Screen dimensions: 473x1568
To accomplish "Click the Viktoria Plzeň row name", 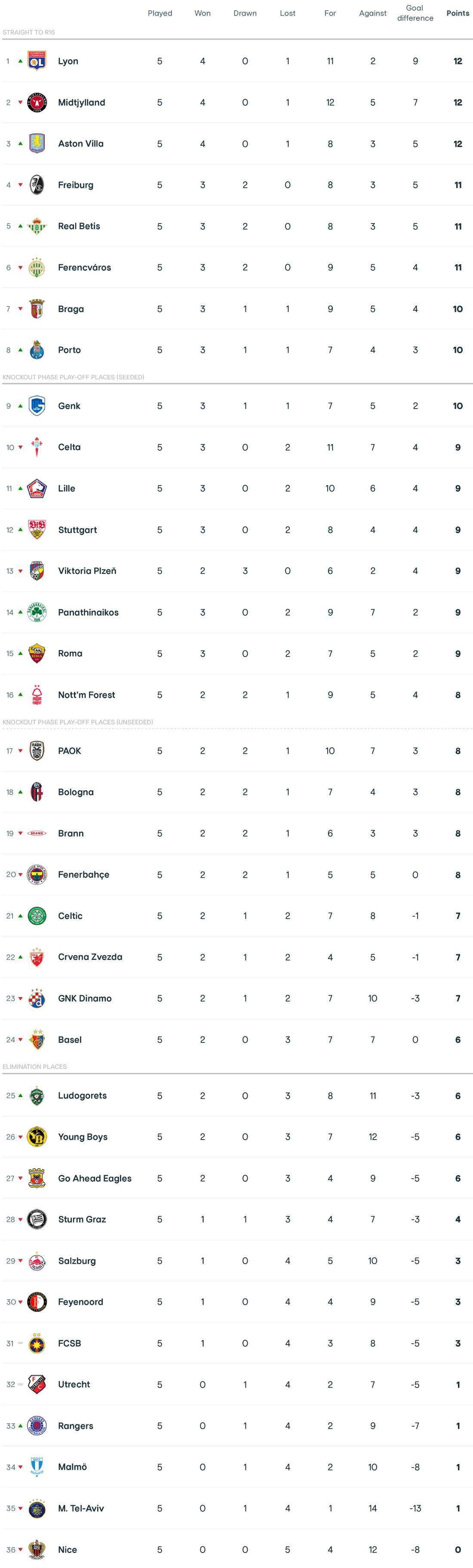I will point(87,571).
